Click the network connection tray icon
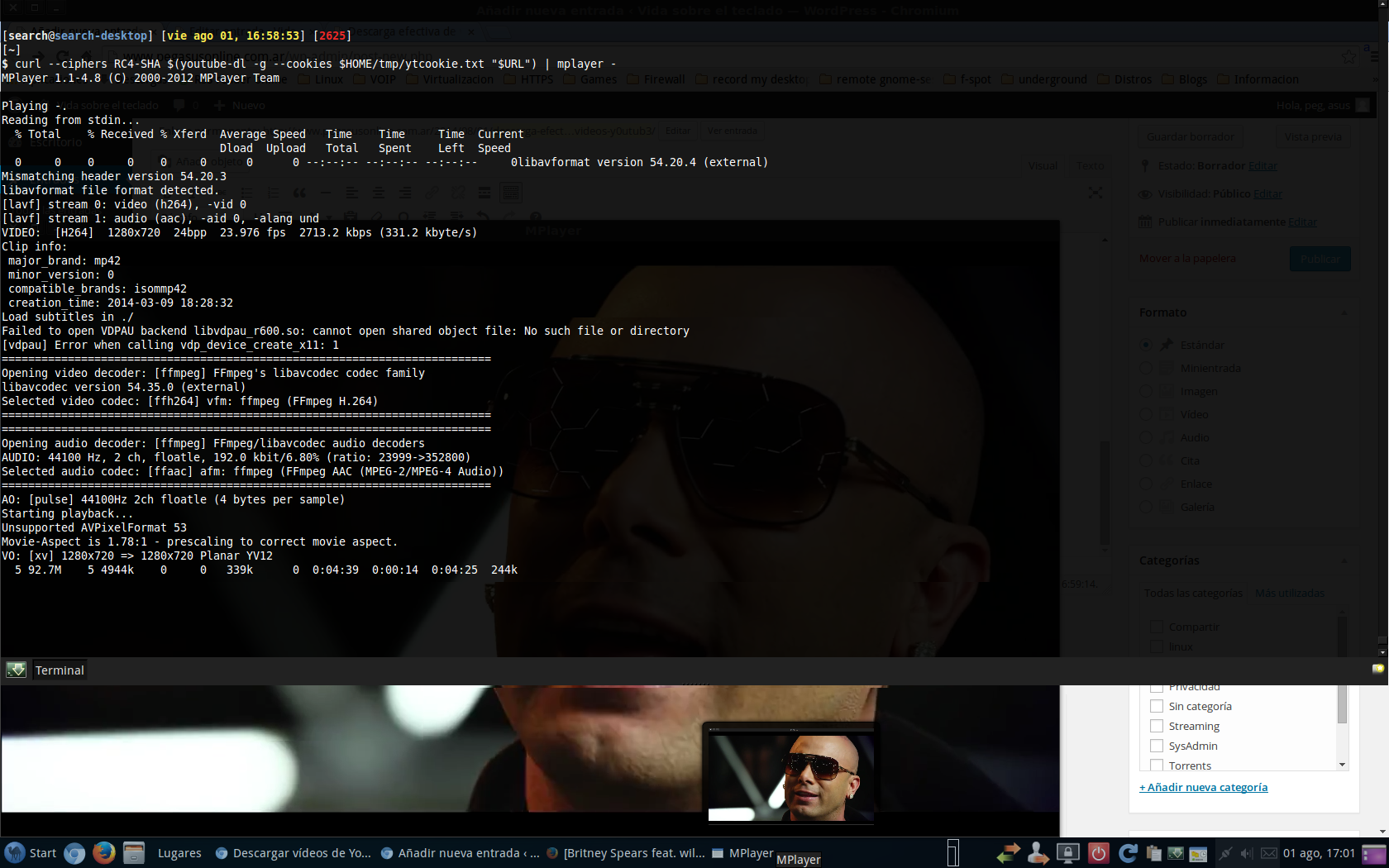Viewport: 1389px width, 868px height. 1224,853
